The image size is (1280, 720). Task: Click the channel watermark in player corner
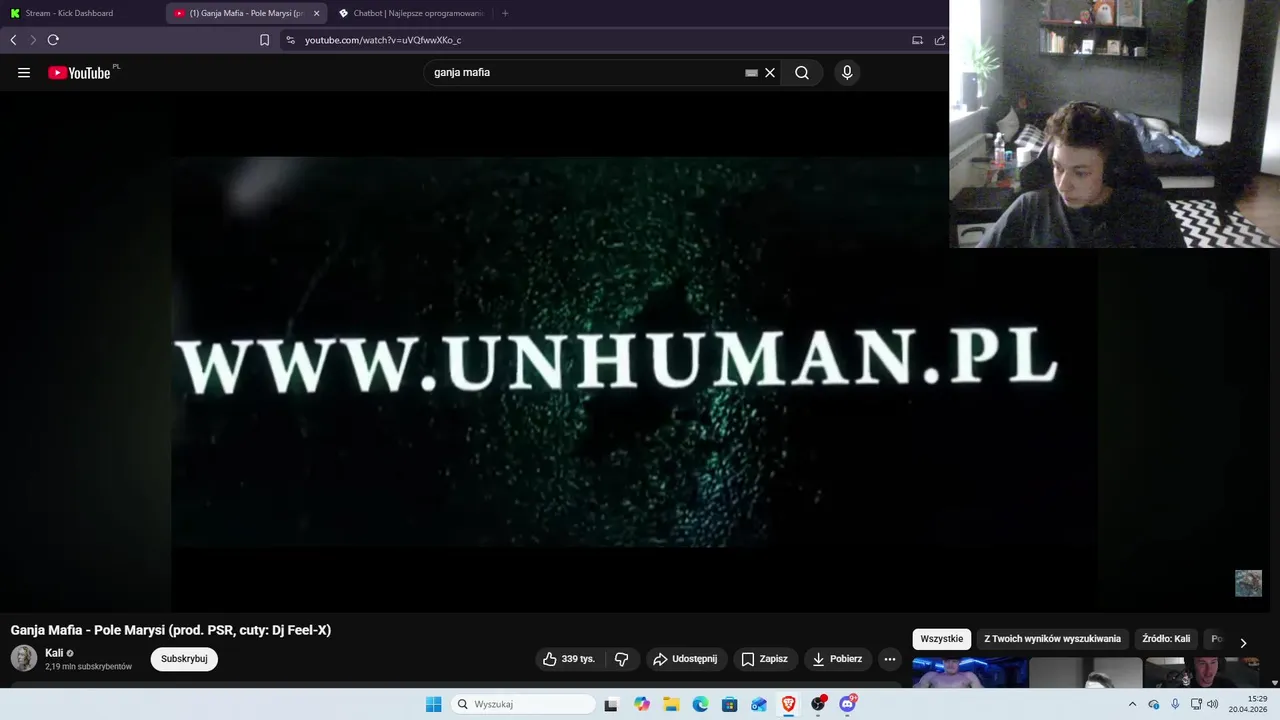[1248, 583]
